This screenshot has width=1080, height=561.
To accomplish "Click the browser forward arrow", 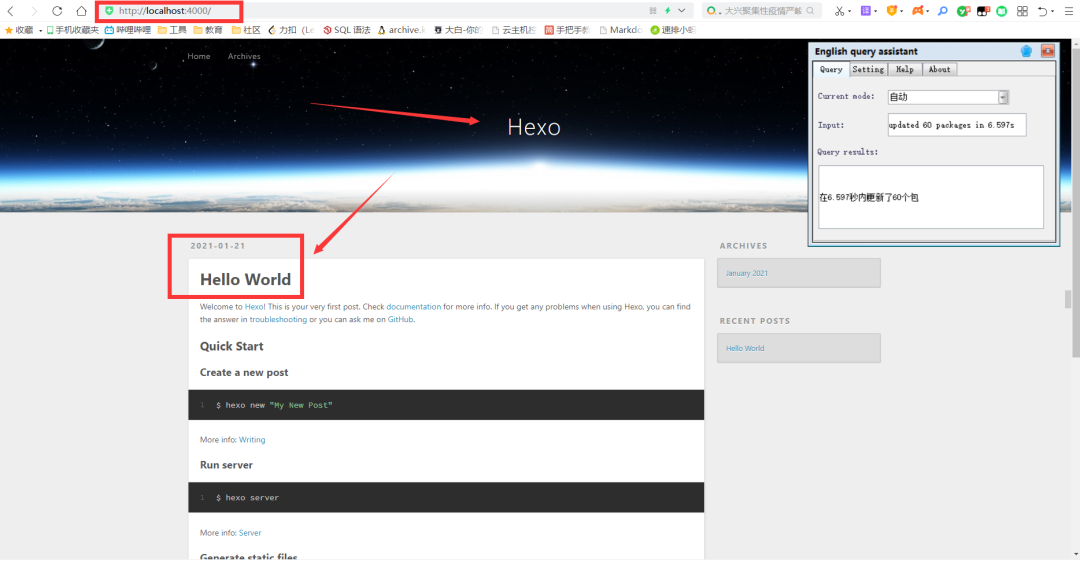I will pos(34,11).
